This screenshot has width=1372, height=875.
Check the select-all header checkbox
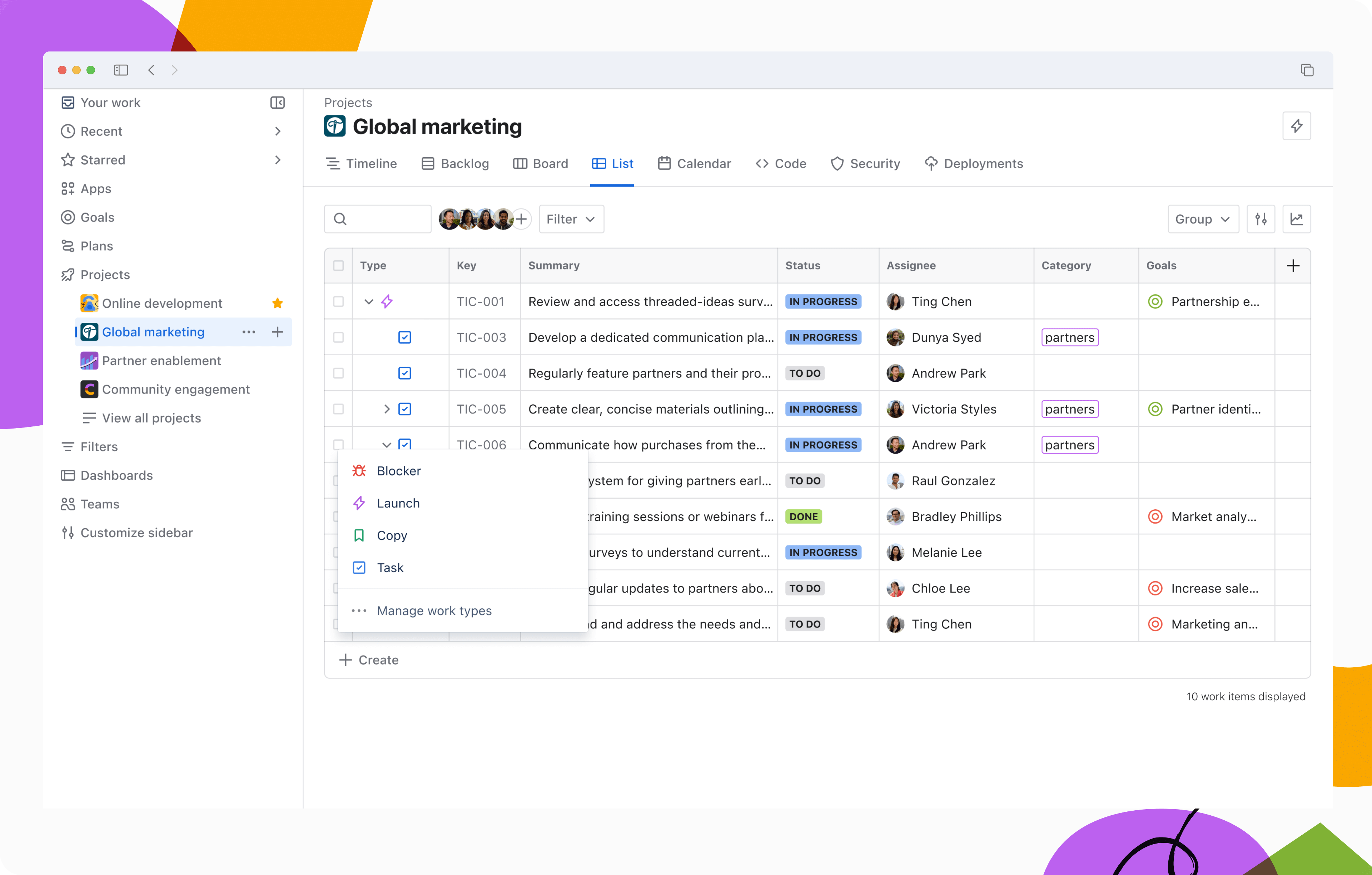click(x=338, y=266)
